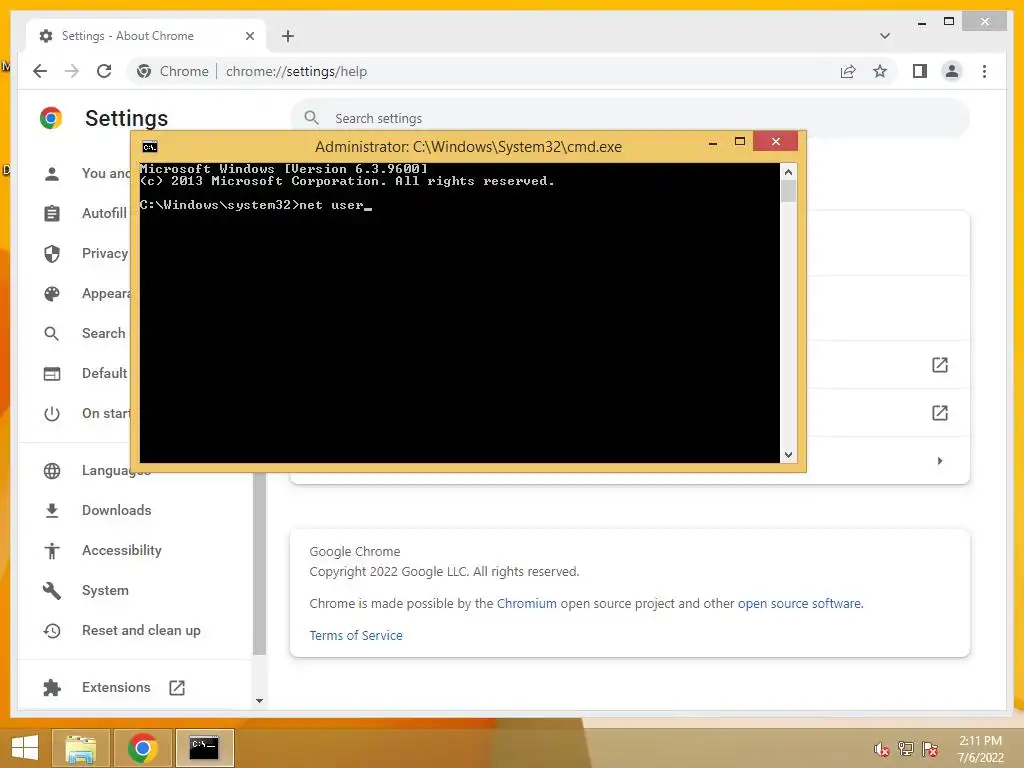Click the Accessibility person icon in sidebar
Screen dimensions: 1024x768
[x=52, y=551]
